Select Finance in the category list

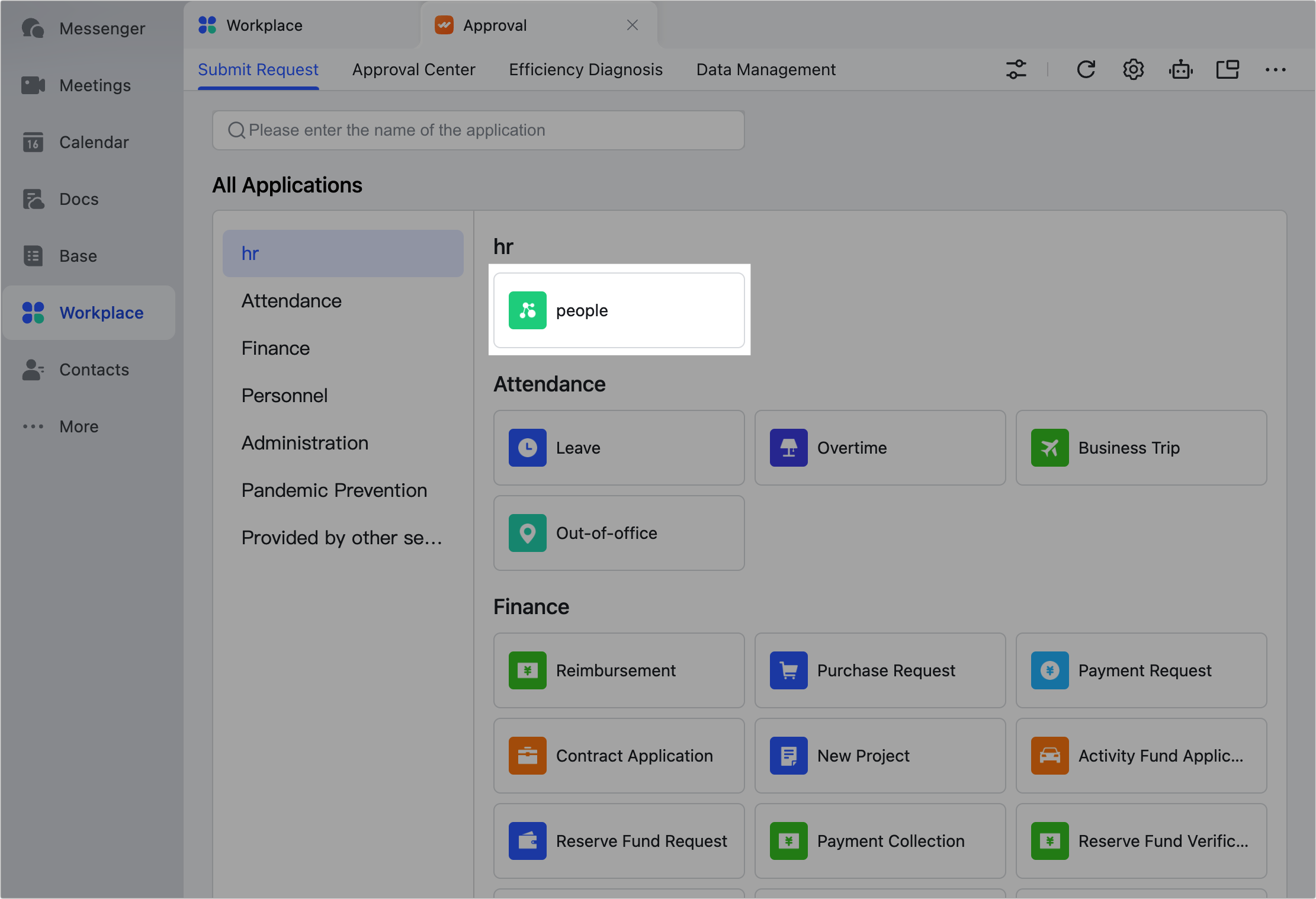(x=275, y=348)
